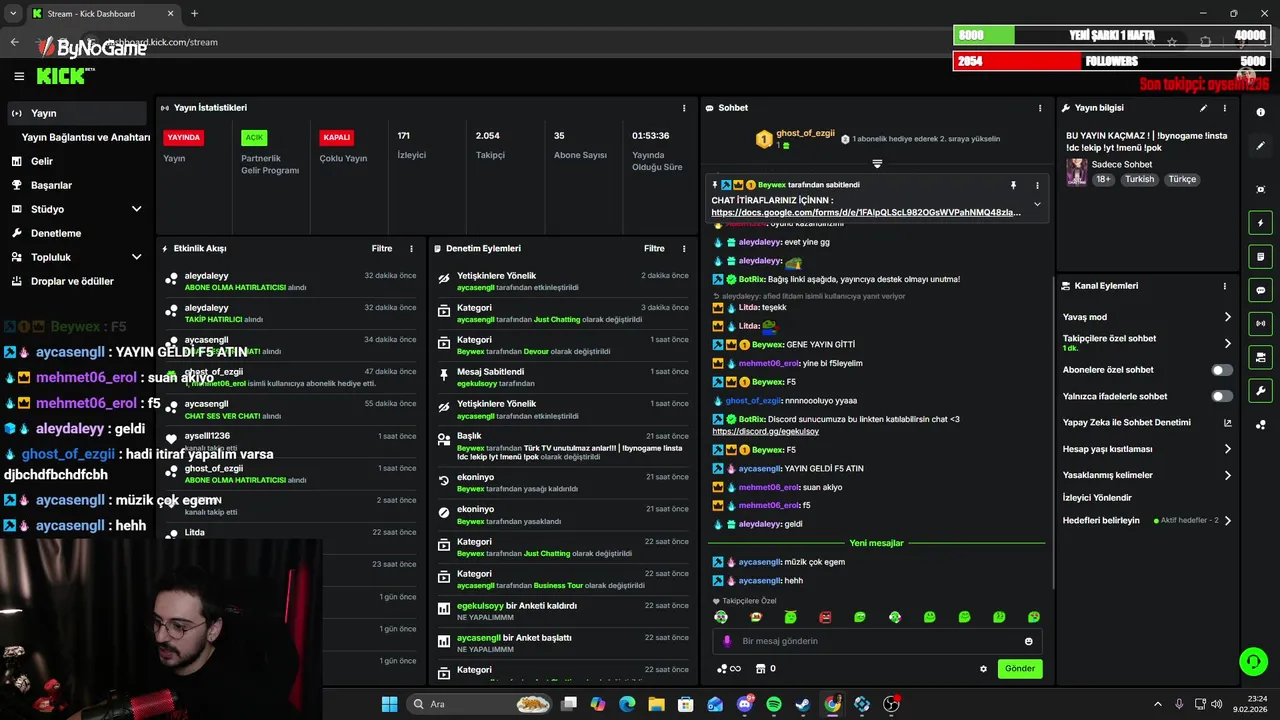1280x720 pixels.
Task: Toggle Yalnızca ifadelerle sohbet switch
Action: point(1222,396)
